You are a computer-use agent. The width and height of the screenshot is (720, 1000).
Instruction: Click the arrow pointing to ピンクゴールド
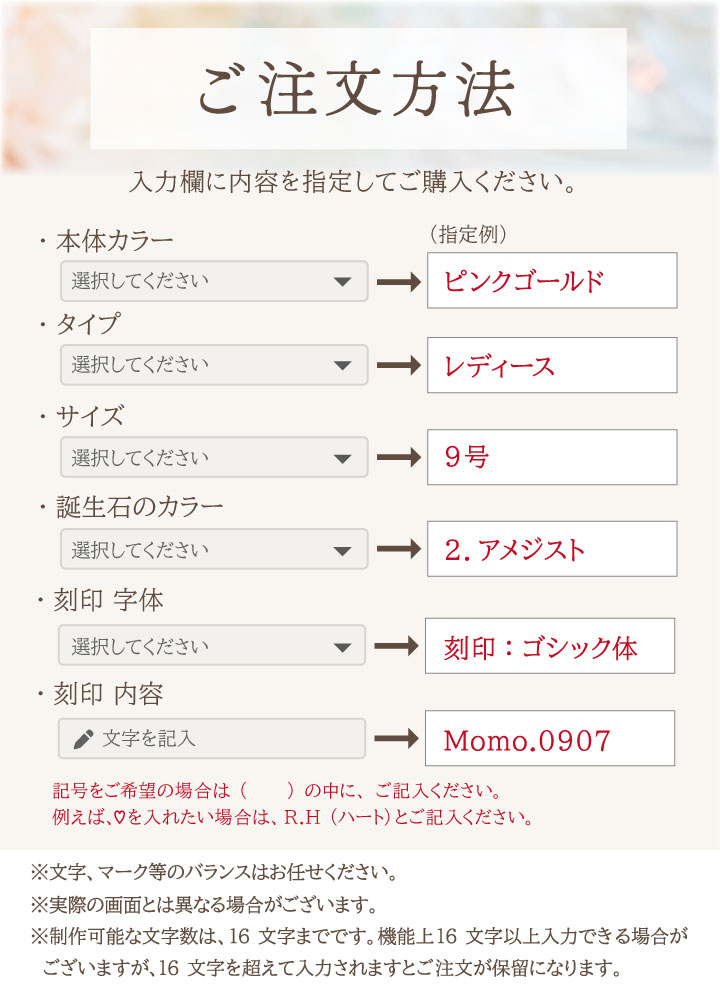point(397,283)
